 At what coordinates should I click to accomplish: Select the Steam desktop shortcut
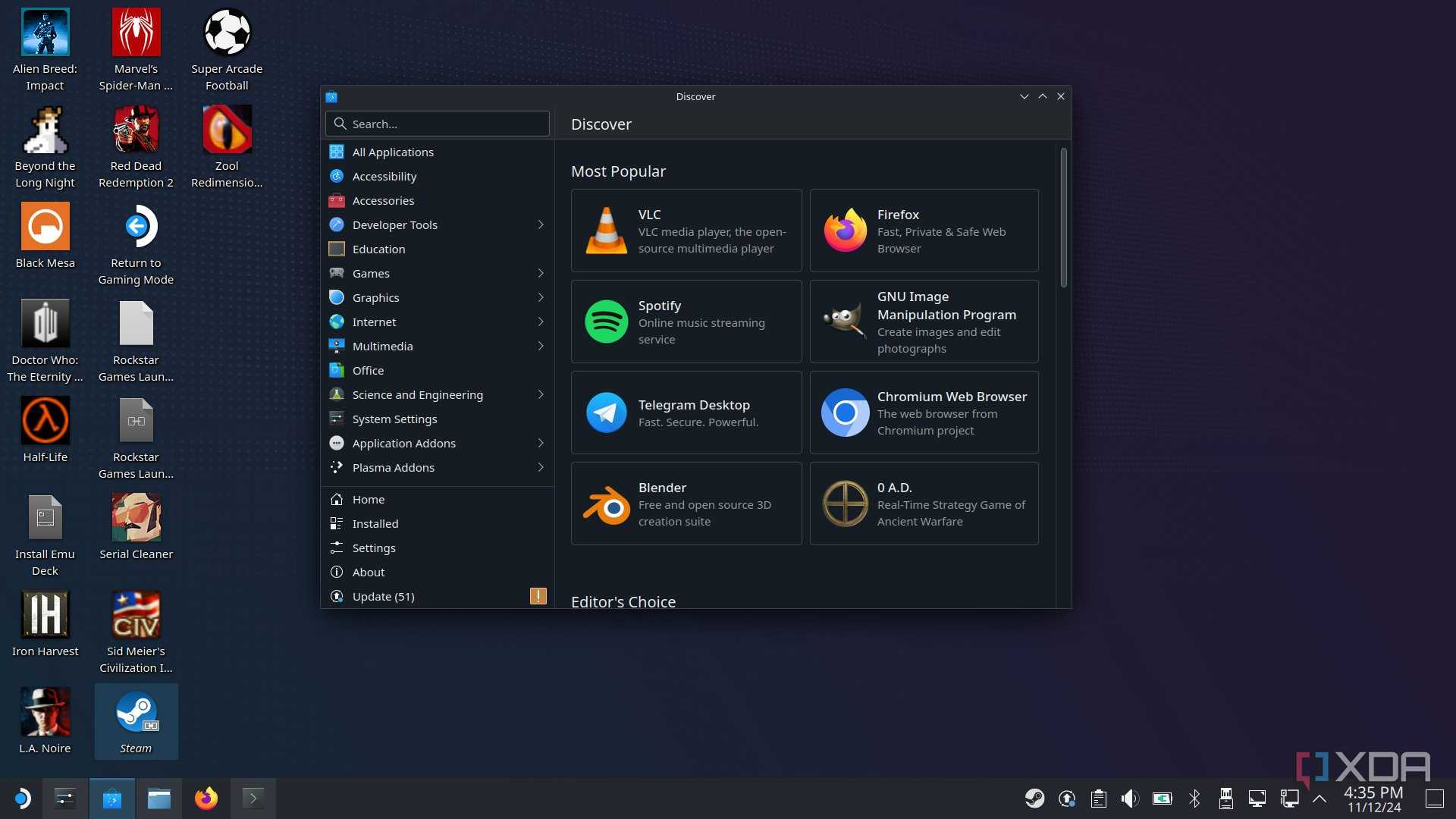click(x=136, y=721)
